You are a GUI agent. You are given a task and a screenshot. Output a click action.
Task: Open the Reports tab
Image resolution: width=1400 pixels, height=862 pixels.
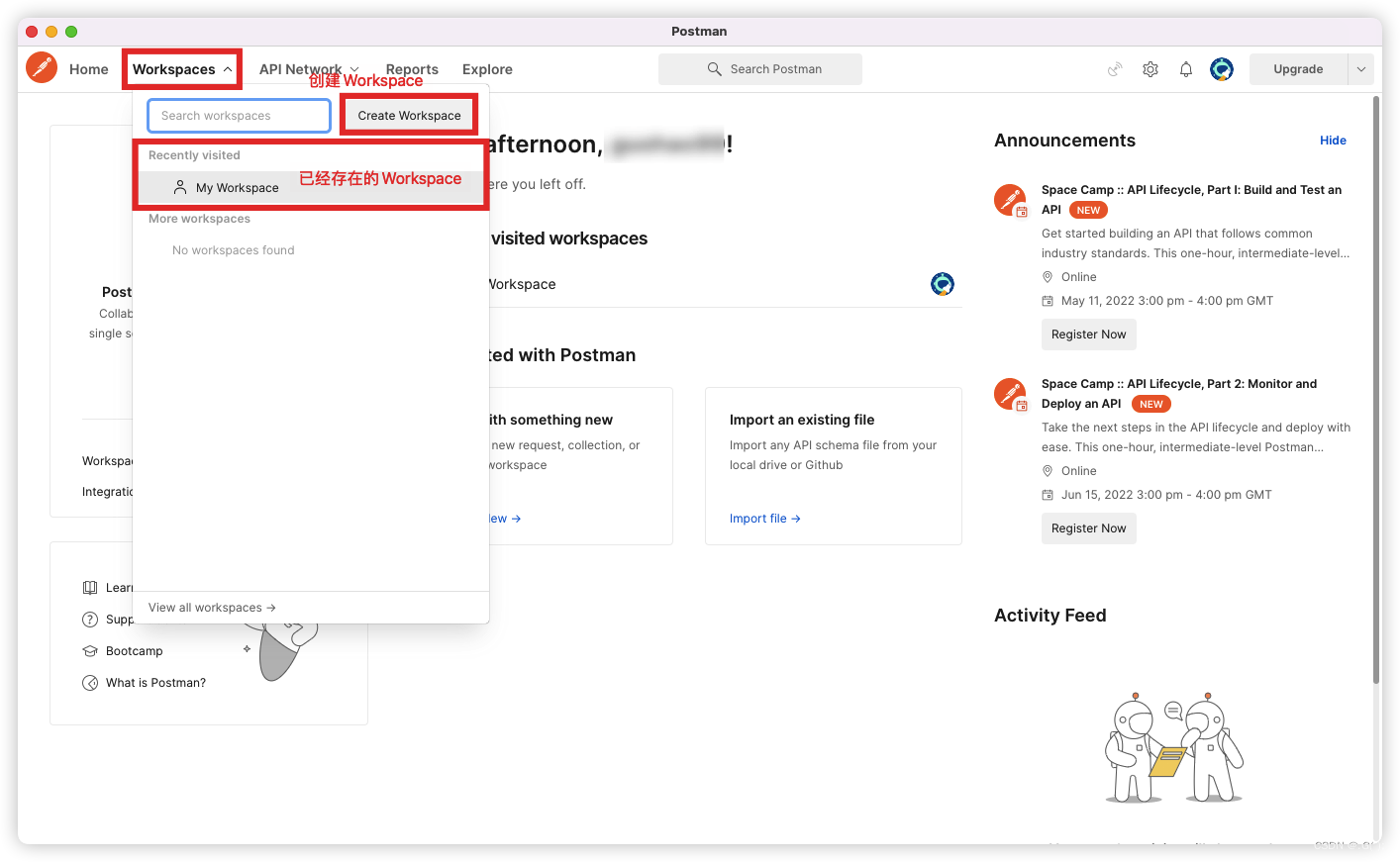point(412,69)
